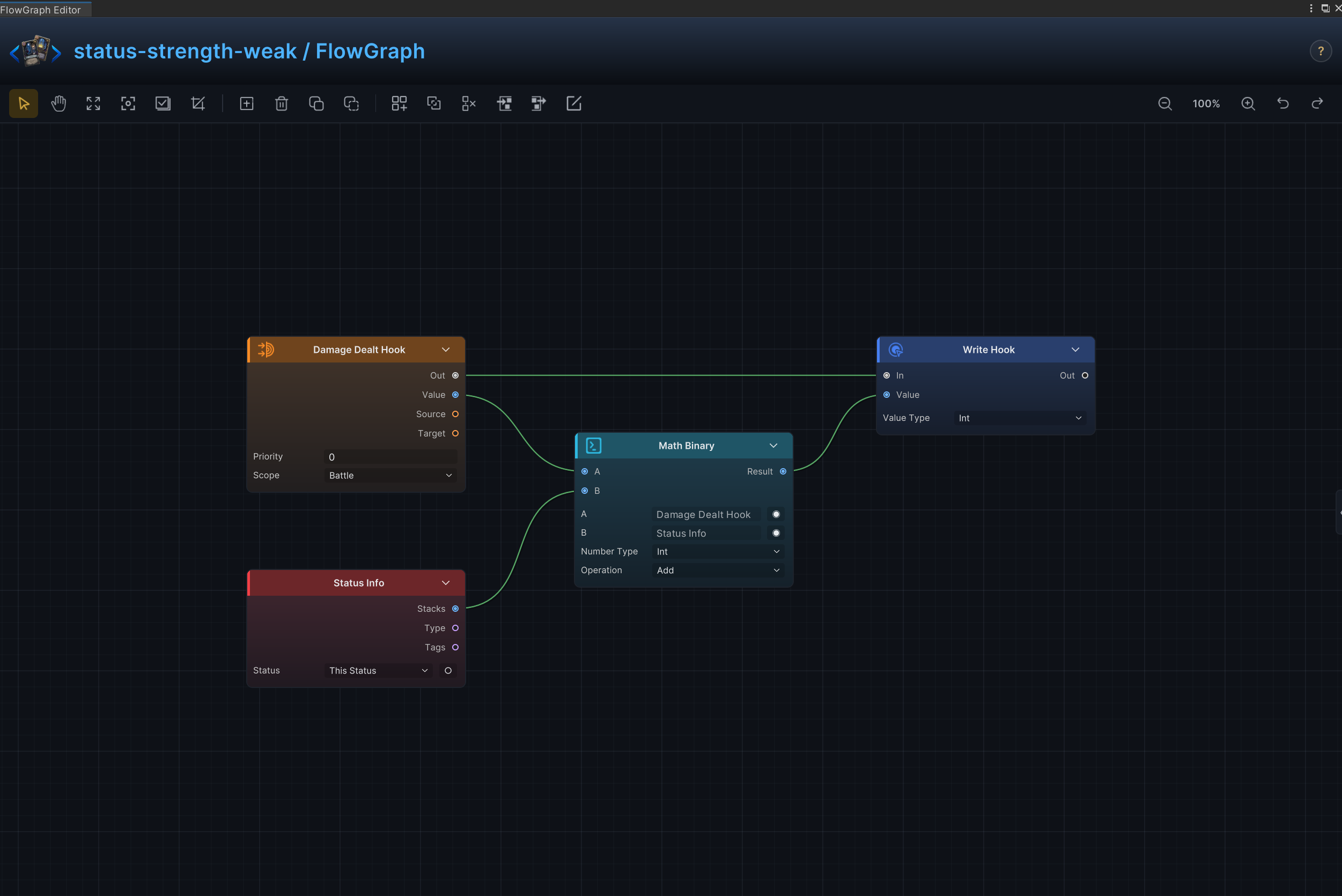Viewport: 1342px width, 896px height.
Task: Click the Math Binary node icon
Action: [594, 445]
